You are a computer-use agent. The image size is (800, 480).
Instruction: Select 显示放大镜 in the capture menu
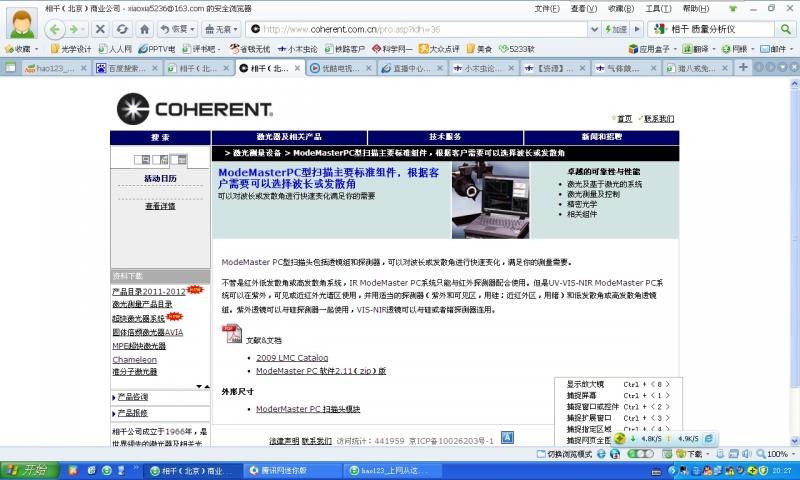coord(617,385)
